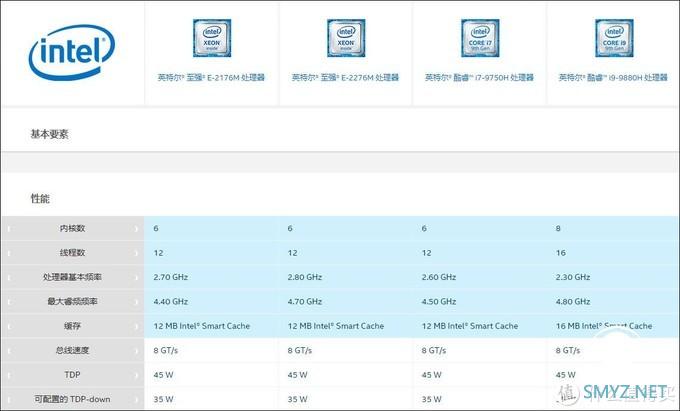Collapse the 性能 section header
This screenshot has width=680, height=411.
(40, 199)
